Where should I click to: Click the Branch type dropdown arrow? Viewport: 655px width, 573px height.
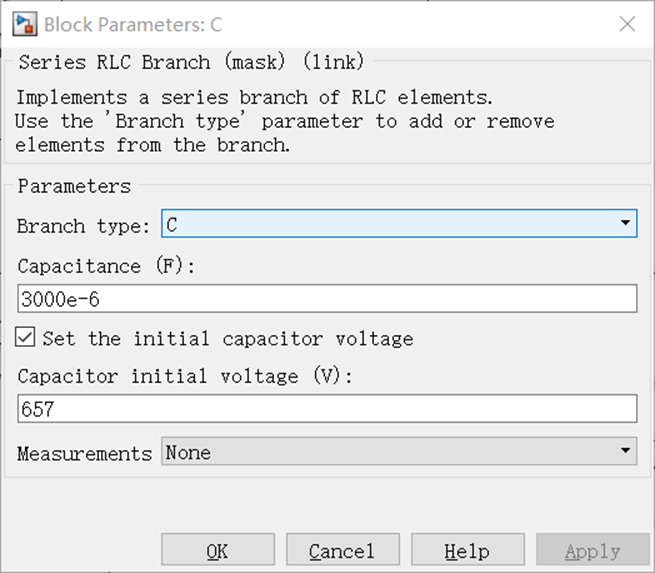(x=626, y=224)
